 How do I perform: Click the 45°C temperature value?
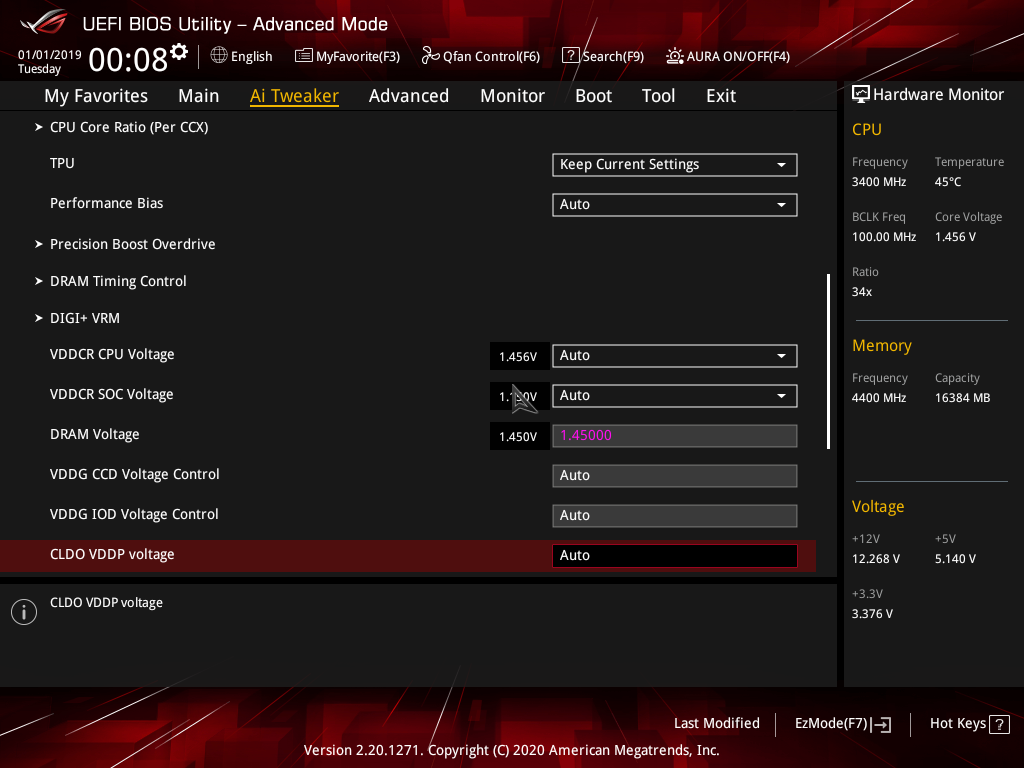948,182
